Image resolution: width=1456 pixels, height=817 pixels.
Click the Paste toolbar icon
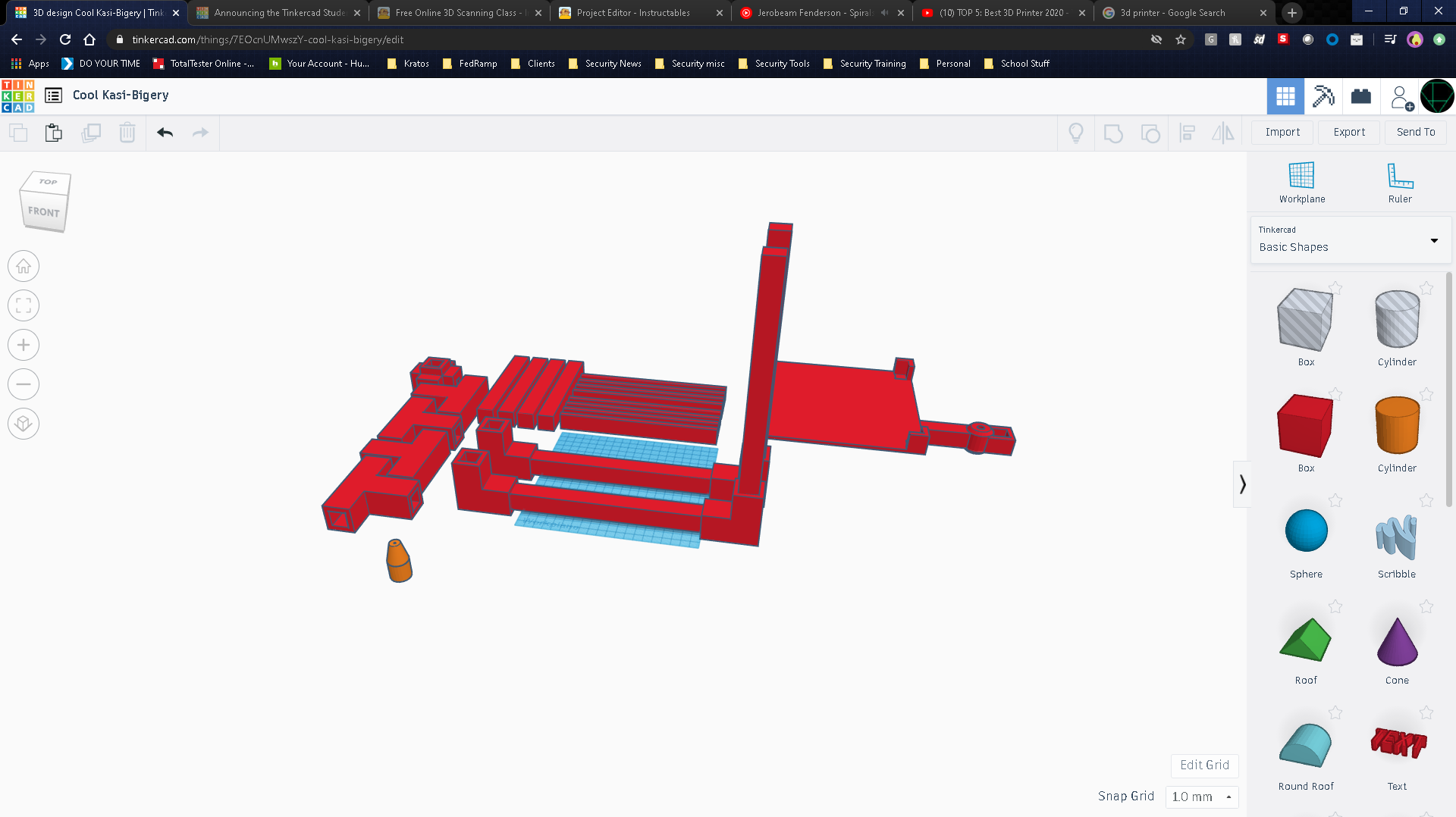(x=54, y=133)
